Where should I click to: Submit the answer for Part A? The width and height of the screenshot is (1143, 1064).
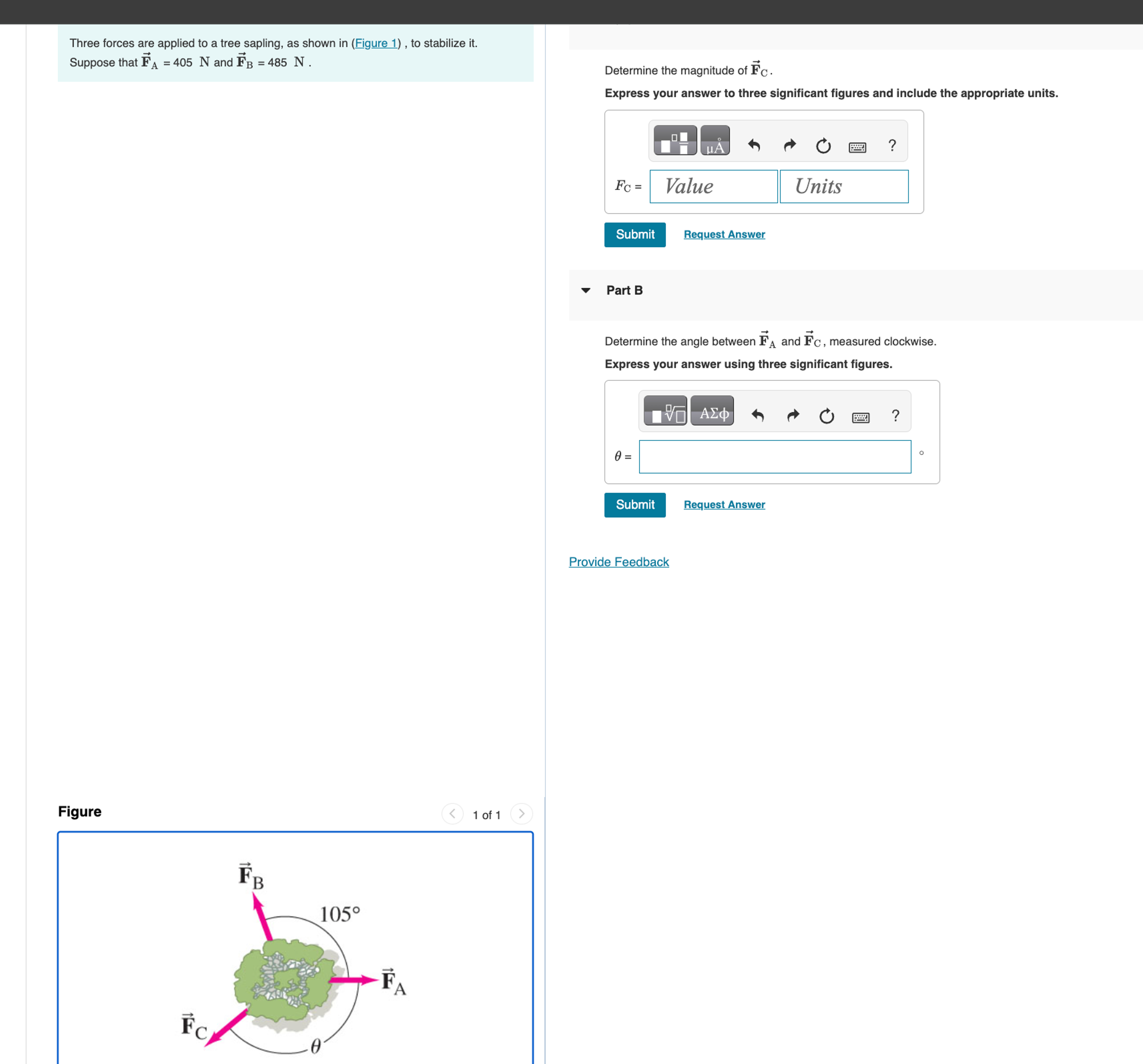pyautogui.click(x=635, y=235)
